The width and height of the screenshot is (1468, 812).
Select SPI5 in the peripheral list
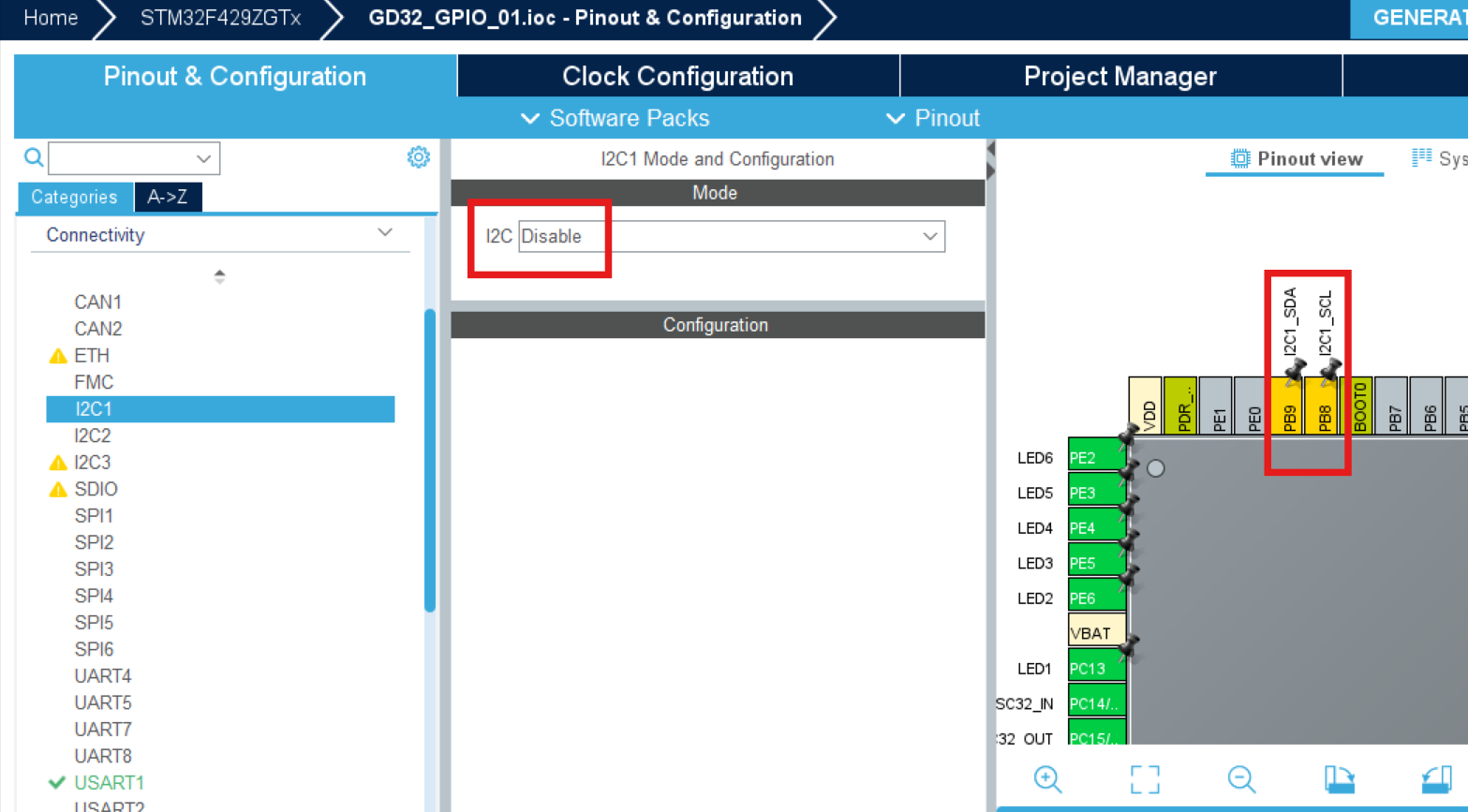pyautogui.click(x=94, y=623)
